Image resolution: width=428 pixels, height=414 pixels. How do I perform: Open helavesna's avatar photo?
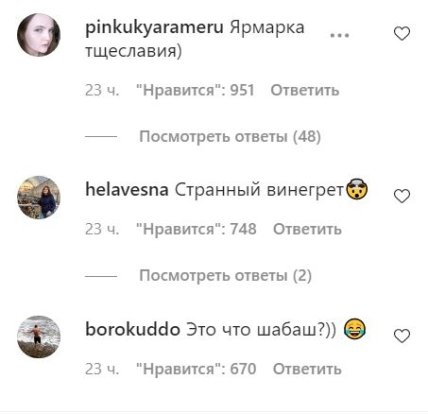click(39, 197)
